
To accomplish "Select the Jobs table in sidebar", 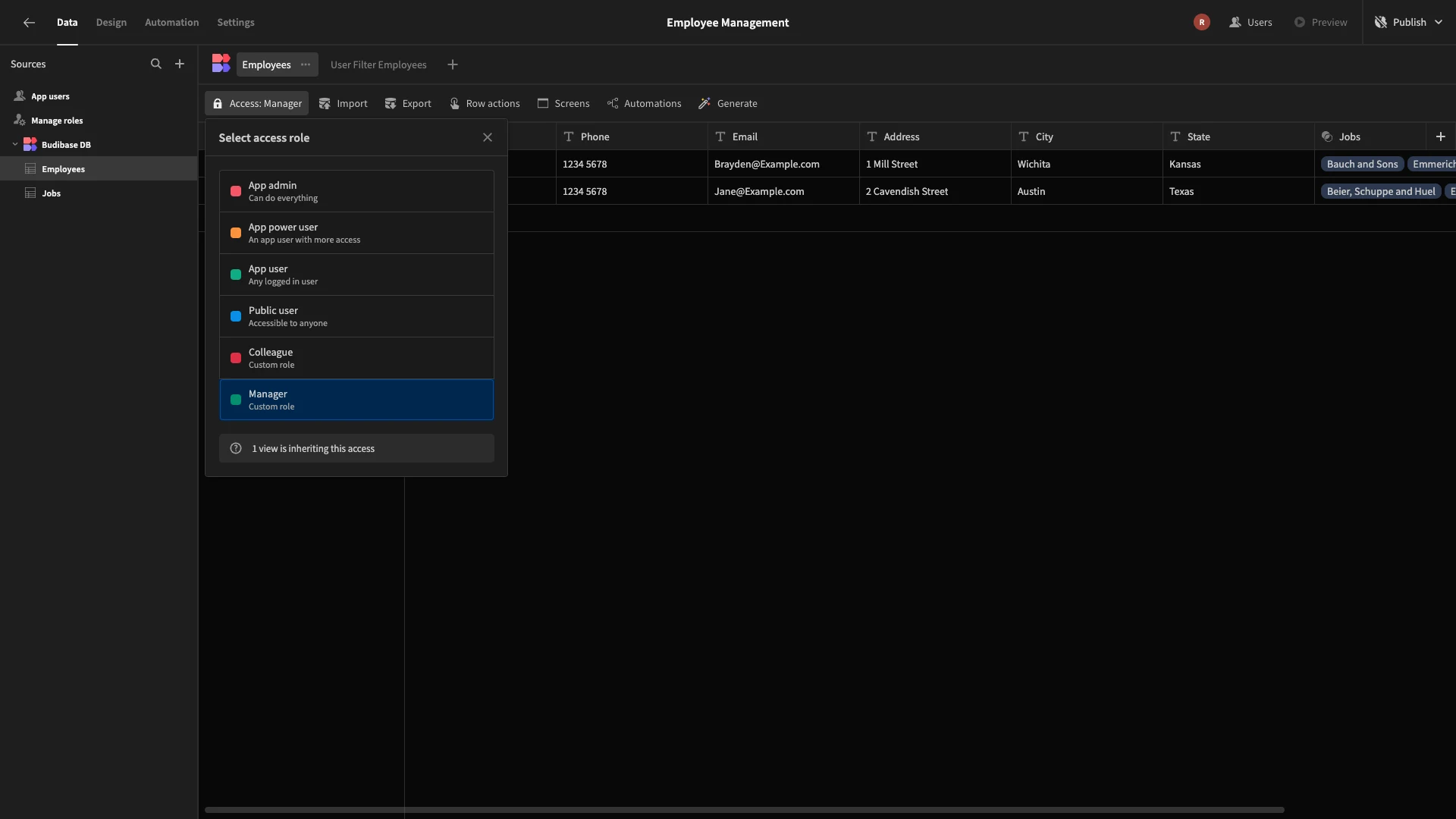I will [x=99, y=193].
